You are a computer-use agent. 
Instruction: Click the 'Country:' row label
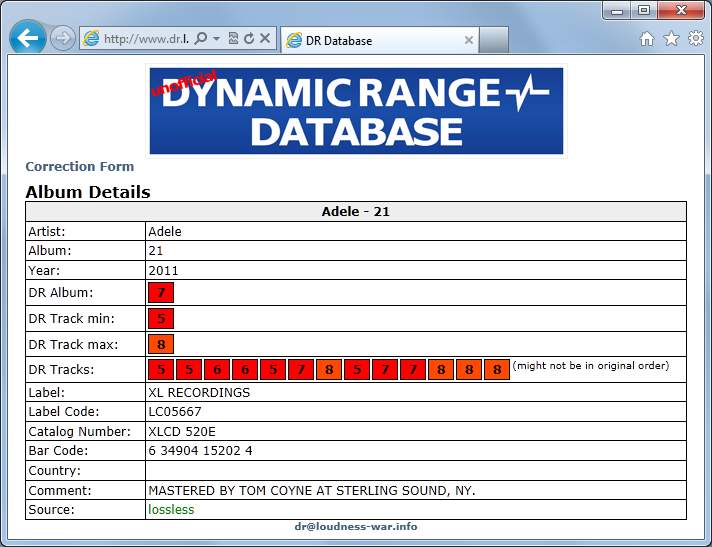[54, 471]
